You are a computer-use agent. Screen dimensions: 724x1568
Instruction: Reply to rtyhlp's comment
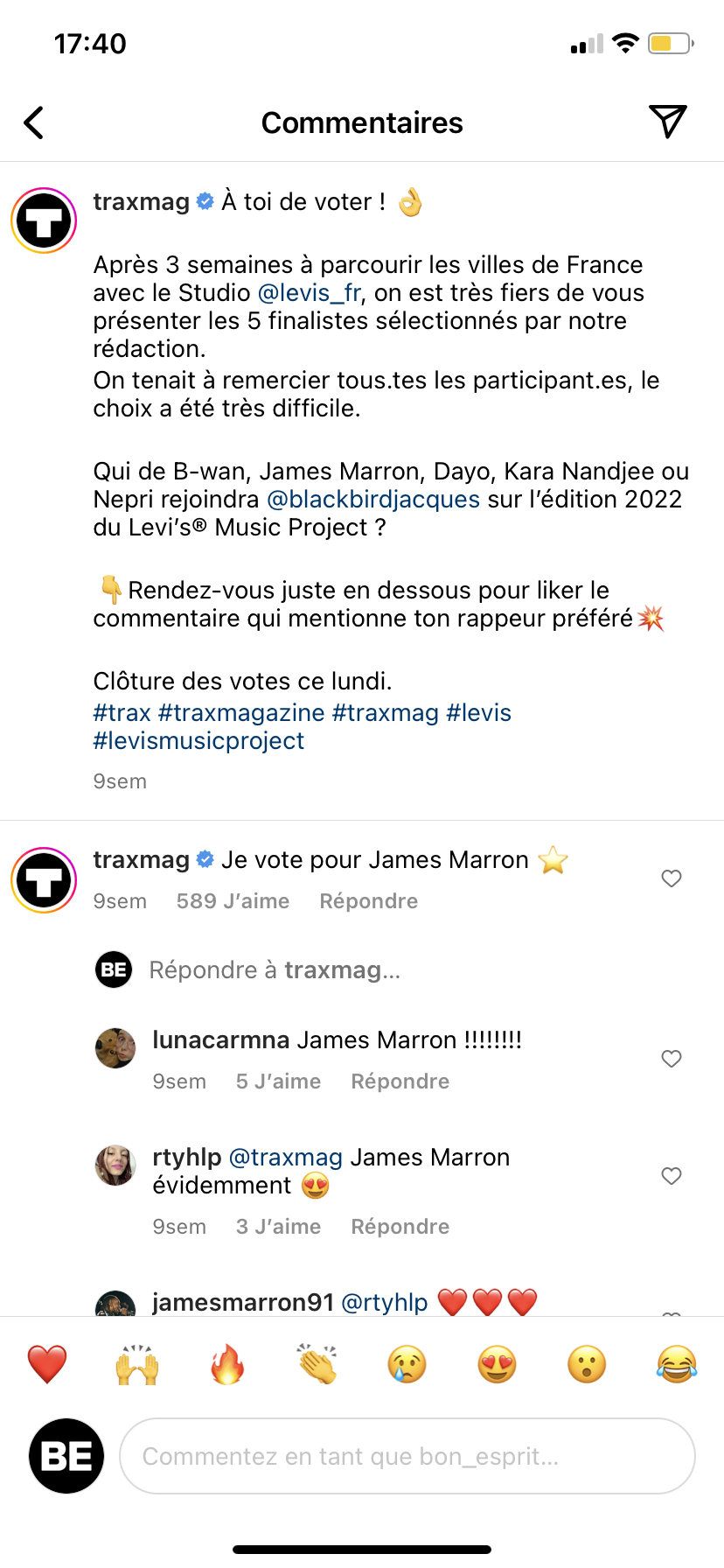(400, 1227)
